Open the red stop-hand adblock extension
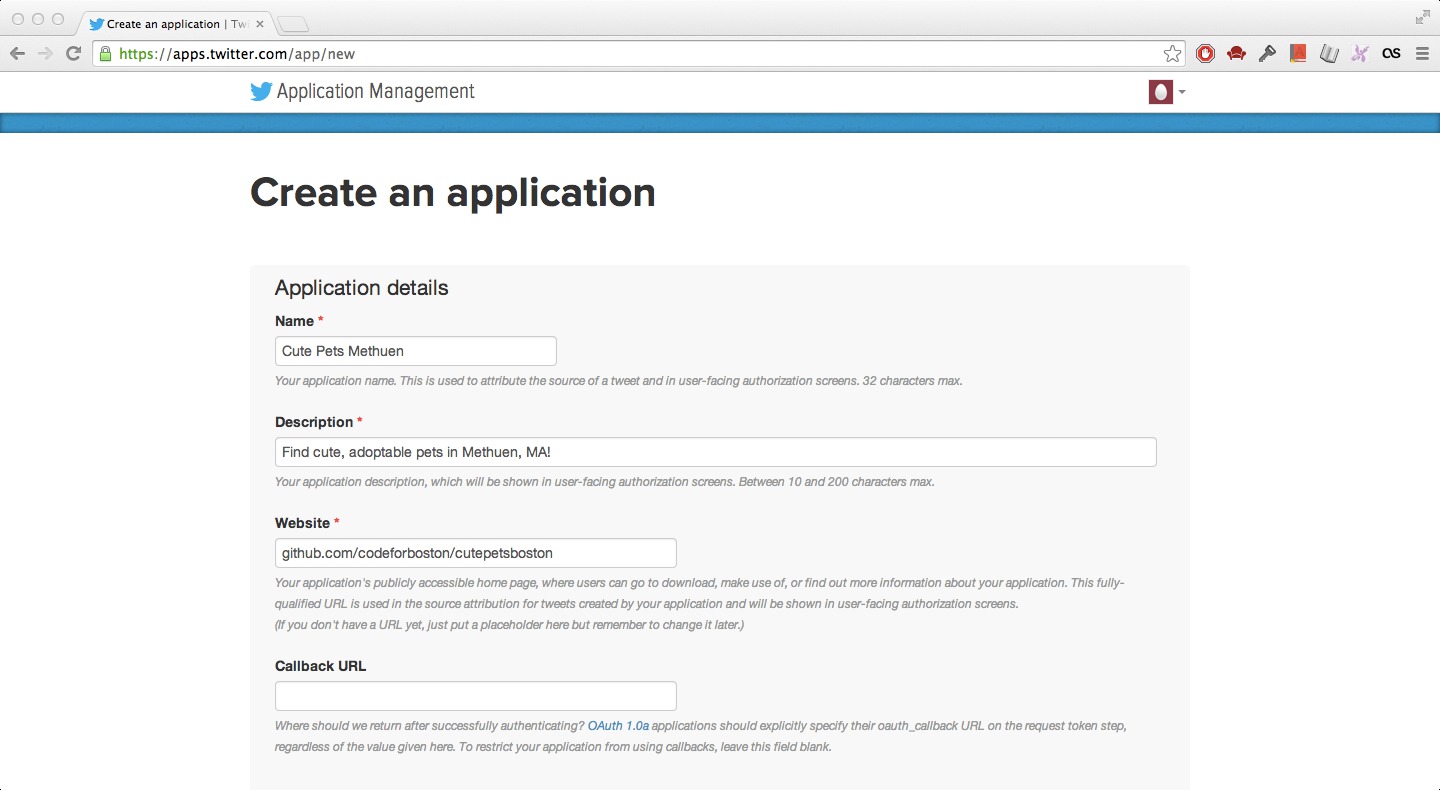 pos(1205,54)
